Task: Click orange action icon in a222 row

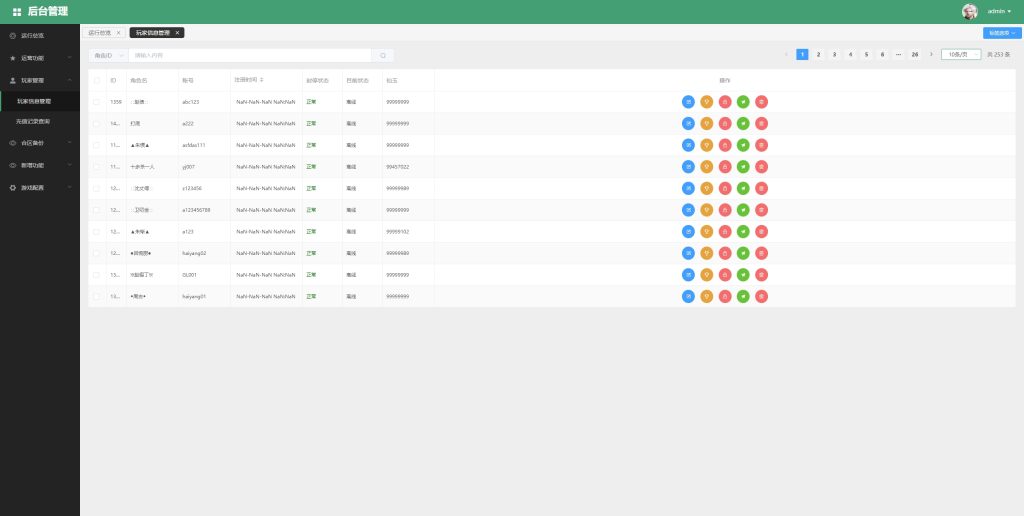Action: 706,123
